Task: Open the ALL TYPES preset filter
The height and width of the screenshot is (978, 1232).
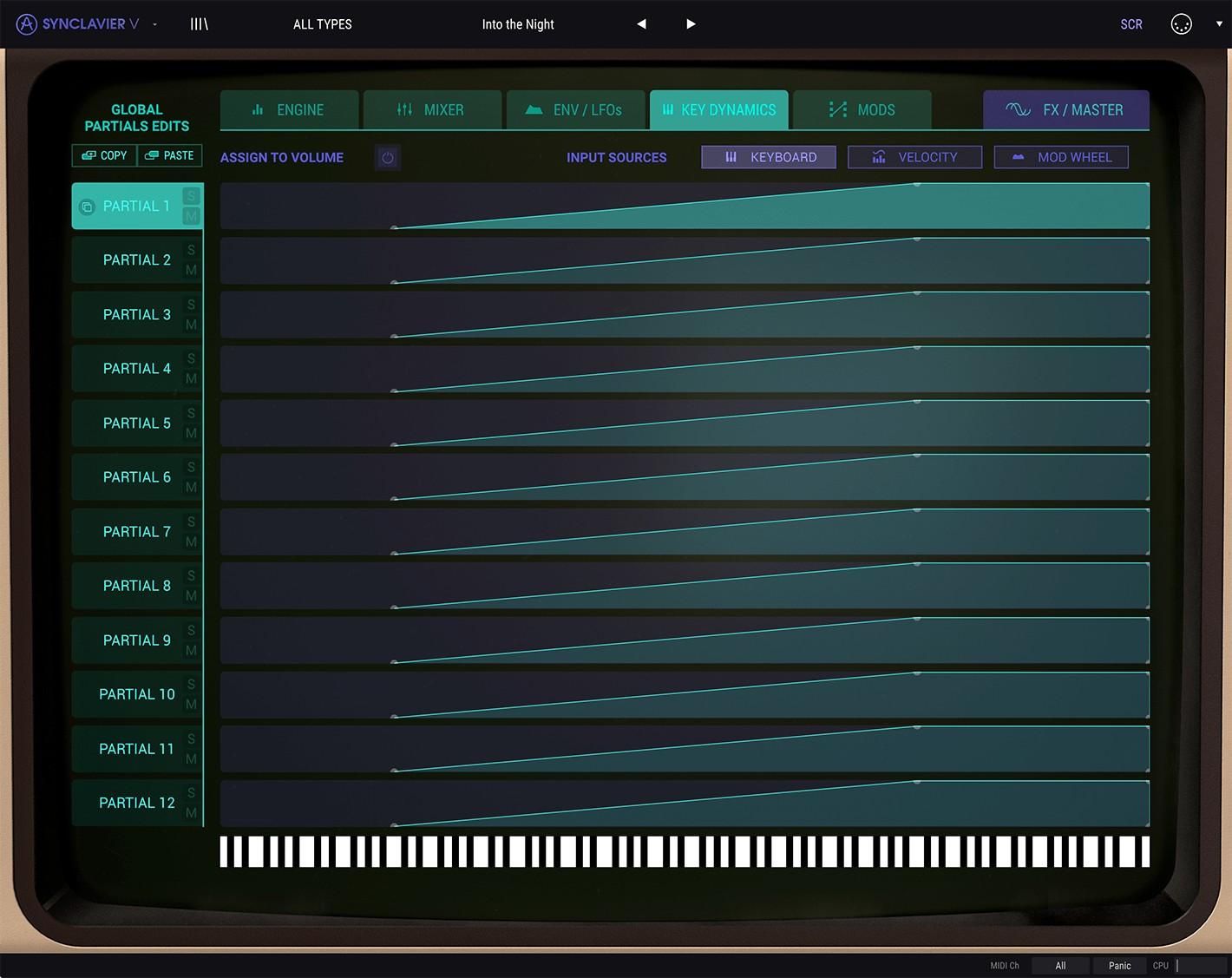Action: coord(322,24)
